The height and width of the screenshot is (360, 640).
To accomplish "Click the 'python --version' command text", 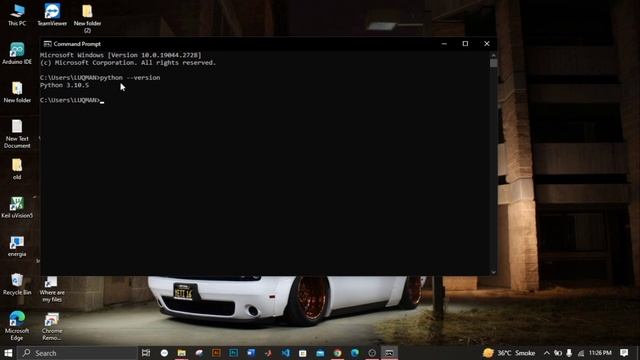I will [x=130, y=78].
